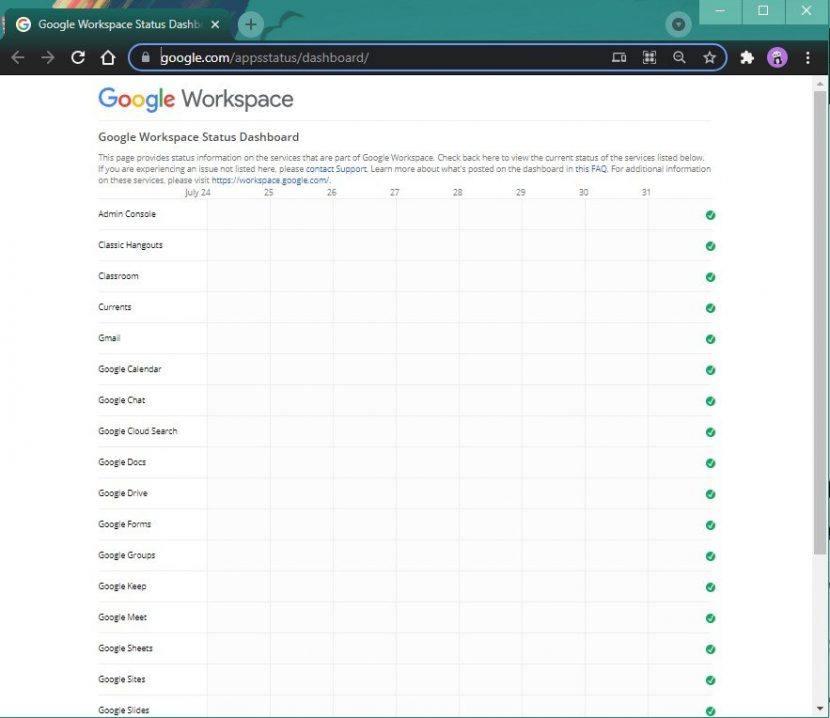The image size is (830, 718).
Task: Click the Google Calendar green status icon
Action: pyautogui.click(x=710, y=370)
